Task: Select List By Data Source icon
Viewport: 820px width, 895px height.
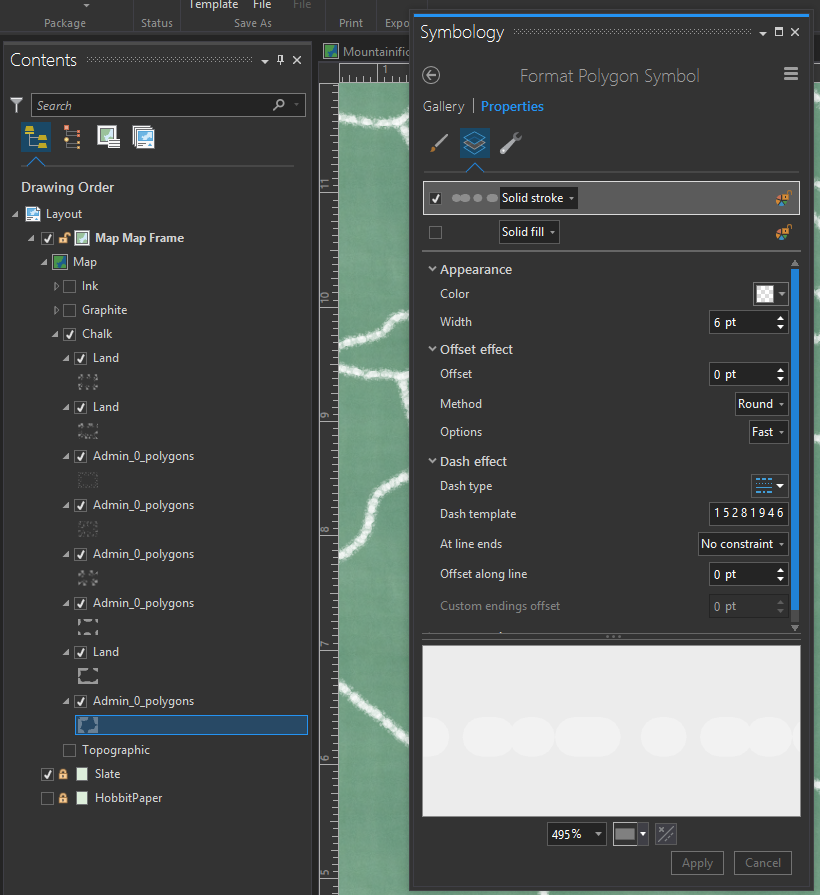Action: pyautogui.click(x=72, y=138)
